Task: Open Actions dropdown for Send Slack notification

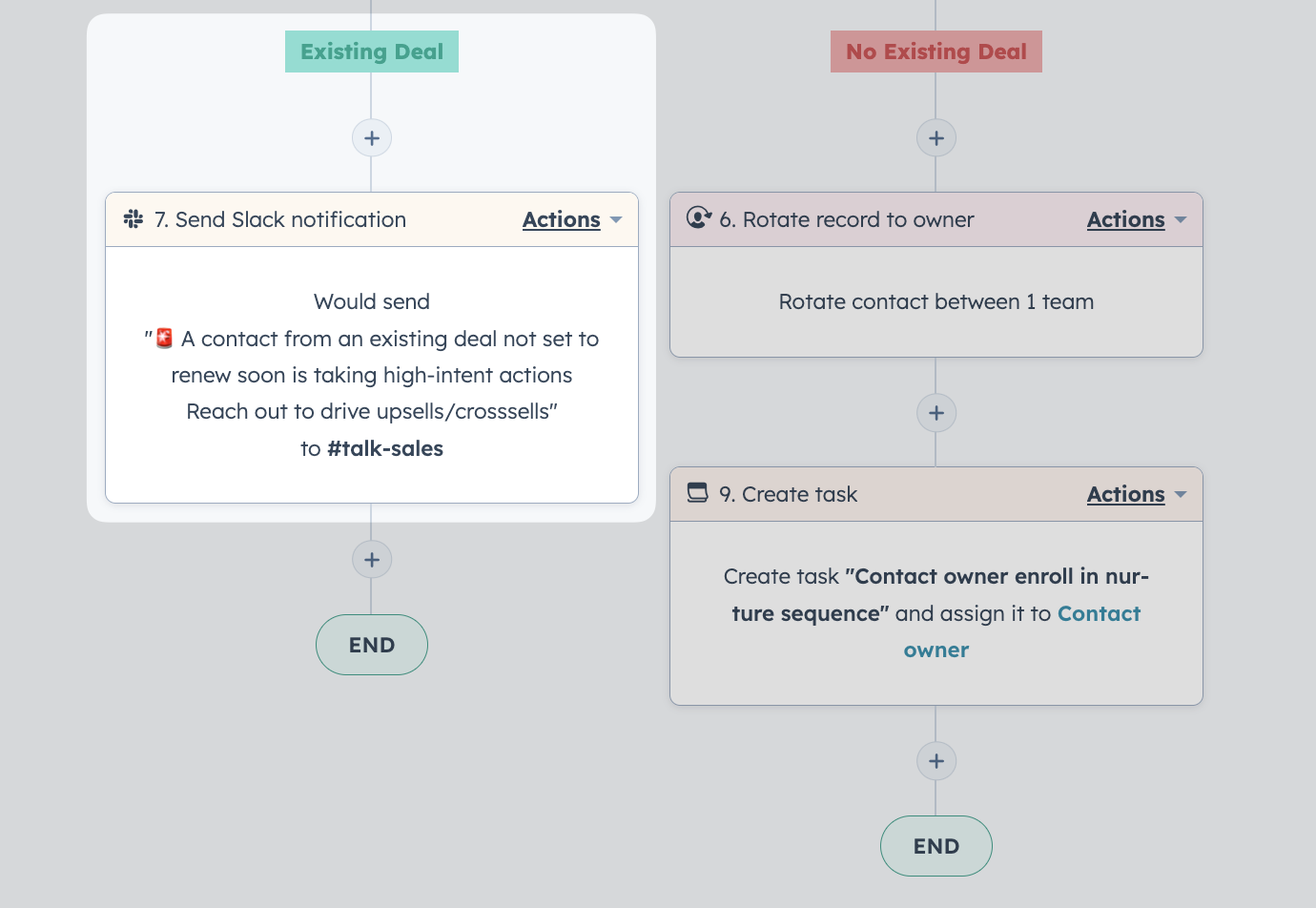Action: point(572,219)
